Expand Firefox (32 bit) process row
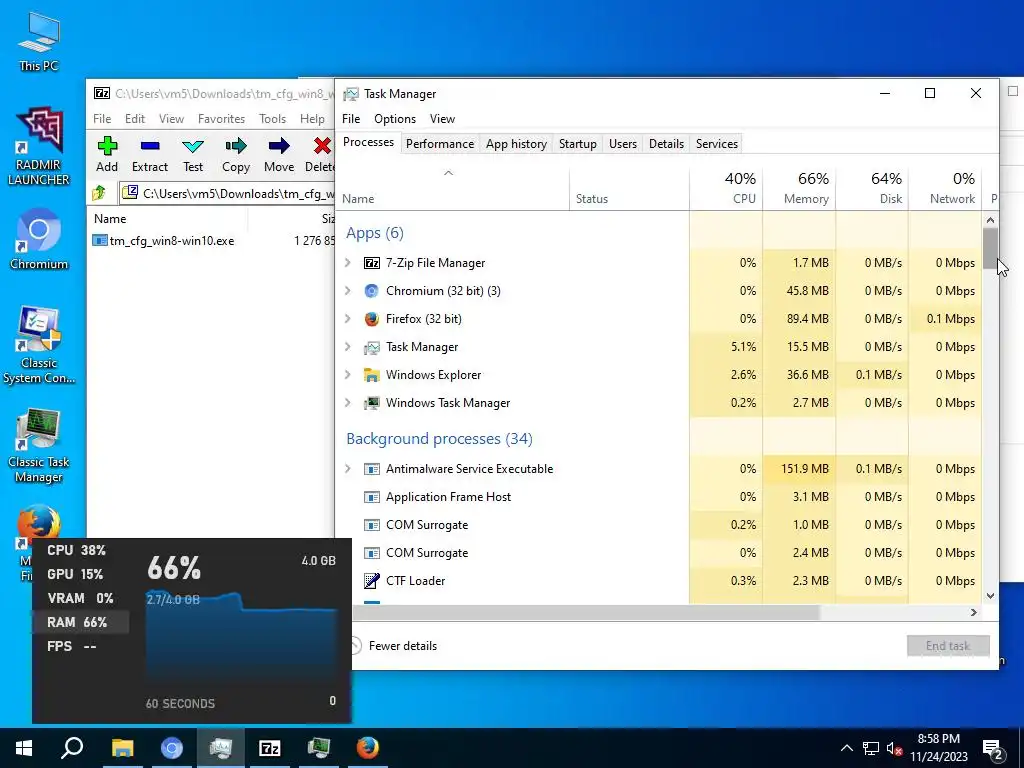This screenshot has width=1024, height=768. click(348, 319)
